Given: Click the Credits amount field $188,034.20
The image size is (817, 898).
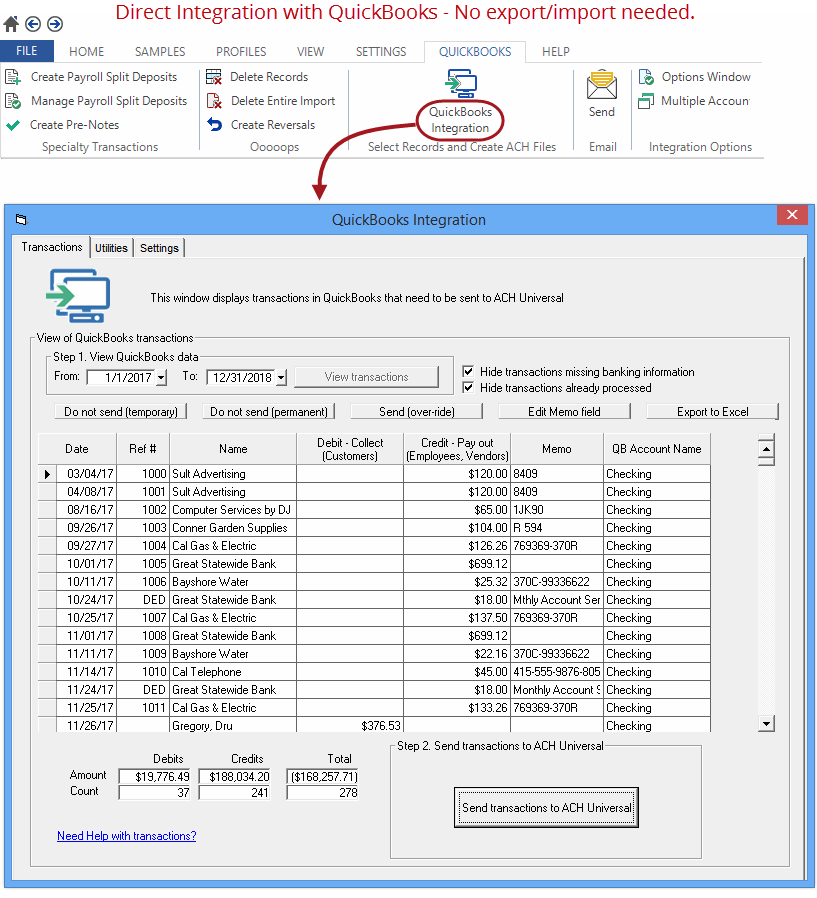Looking at the screenshot, I should click(235, 777).
